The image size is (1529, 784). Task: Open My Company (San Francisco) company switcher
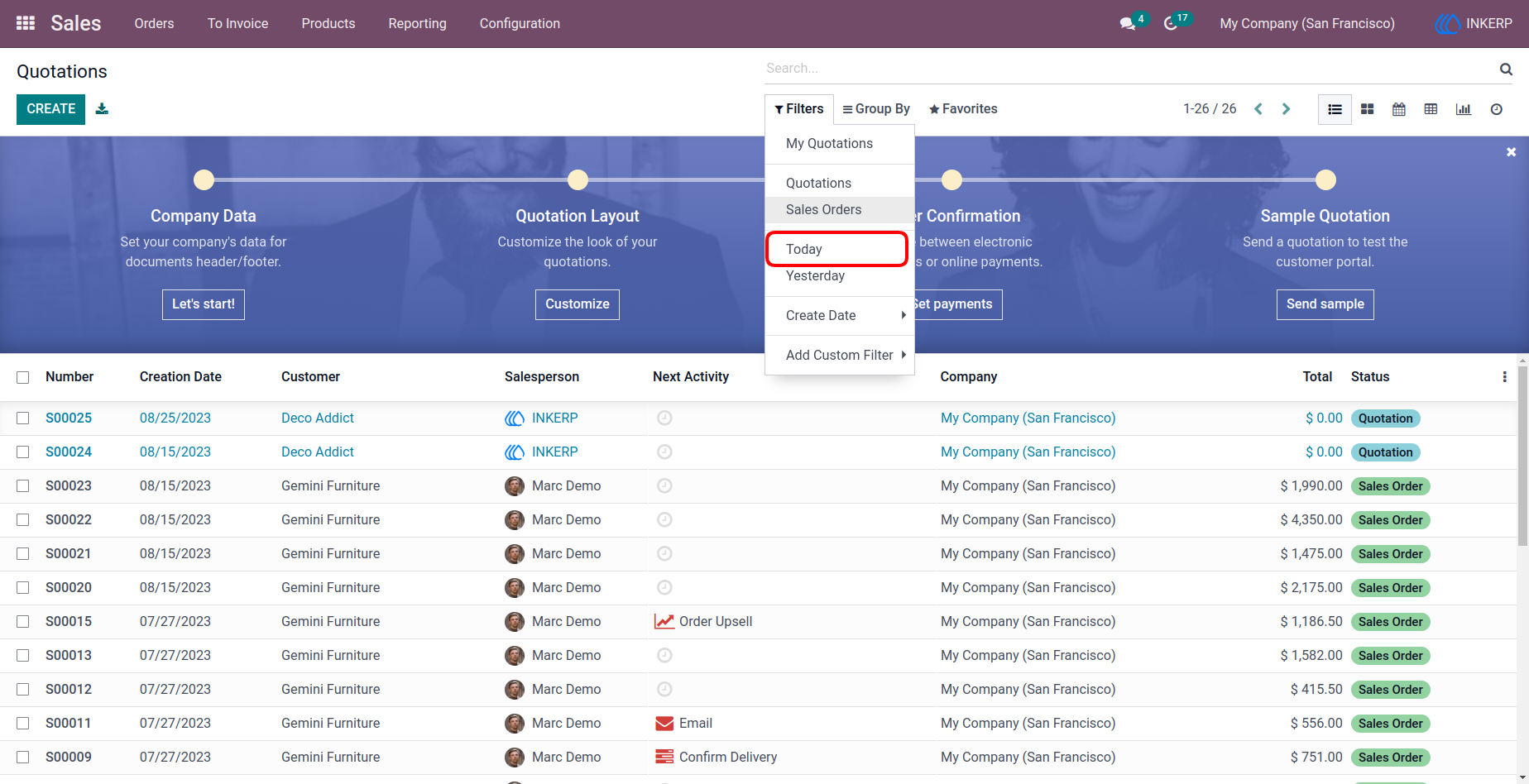(1307, 23)
